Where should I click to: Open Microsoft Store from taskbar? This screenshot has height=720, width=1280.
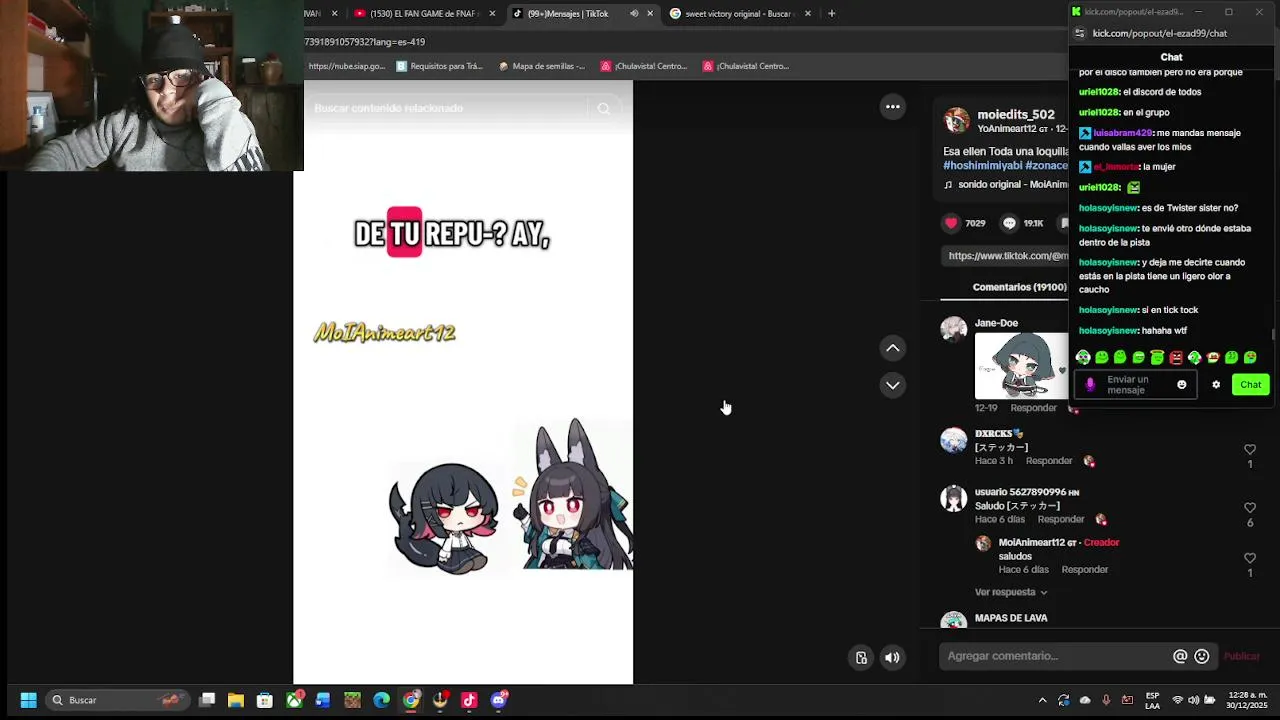click(x=265, y=700)
